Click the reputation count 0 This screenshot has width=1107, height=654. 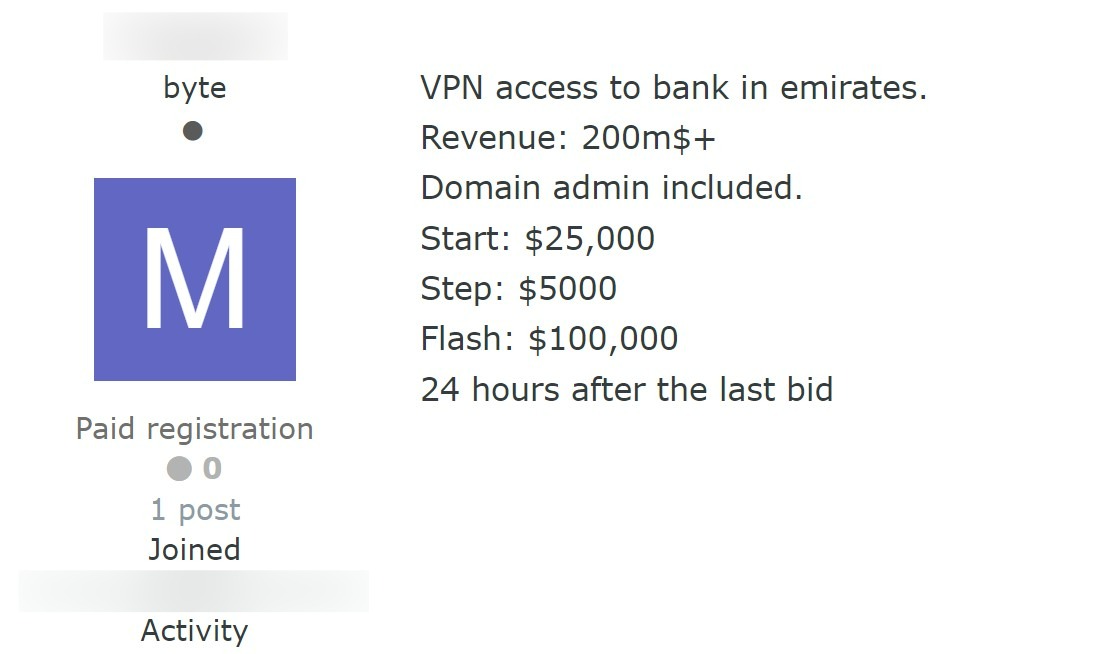tap(212, 468)
